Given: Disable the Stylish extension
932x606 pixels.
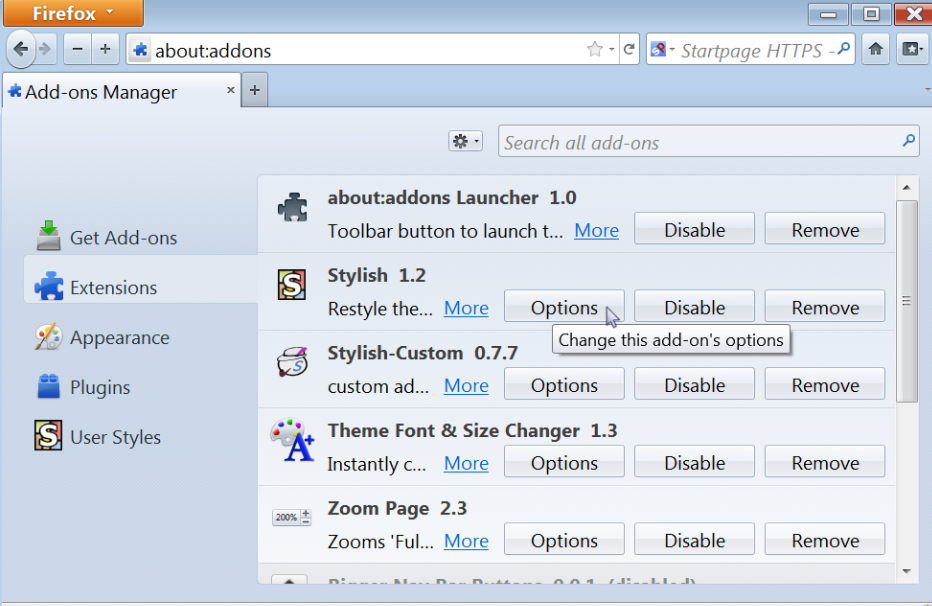Looking at the screenshot, I should (694, 308).
